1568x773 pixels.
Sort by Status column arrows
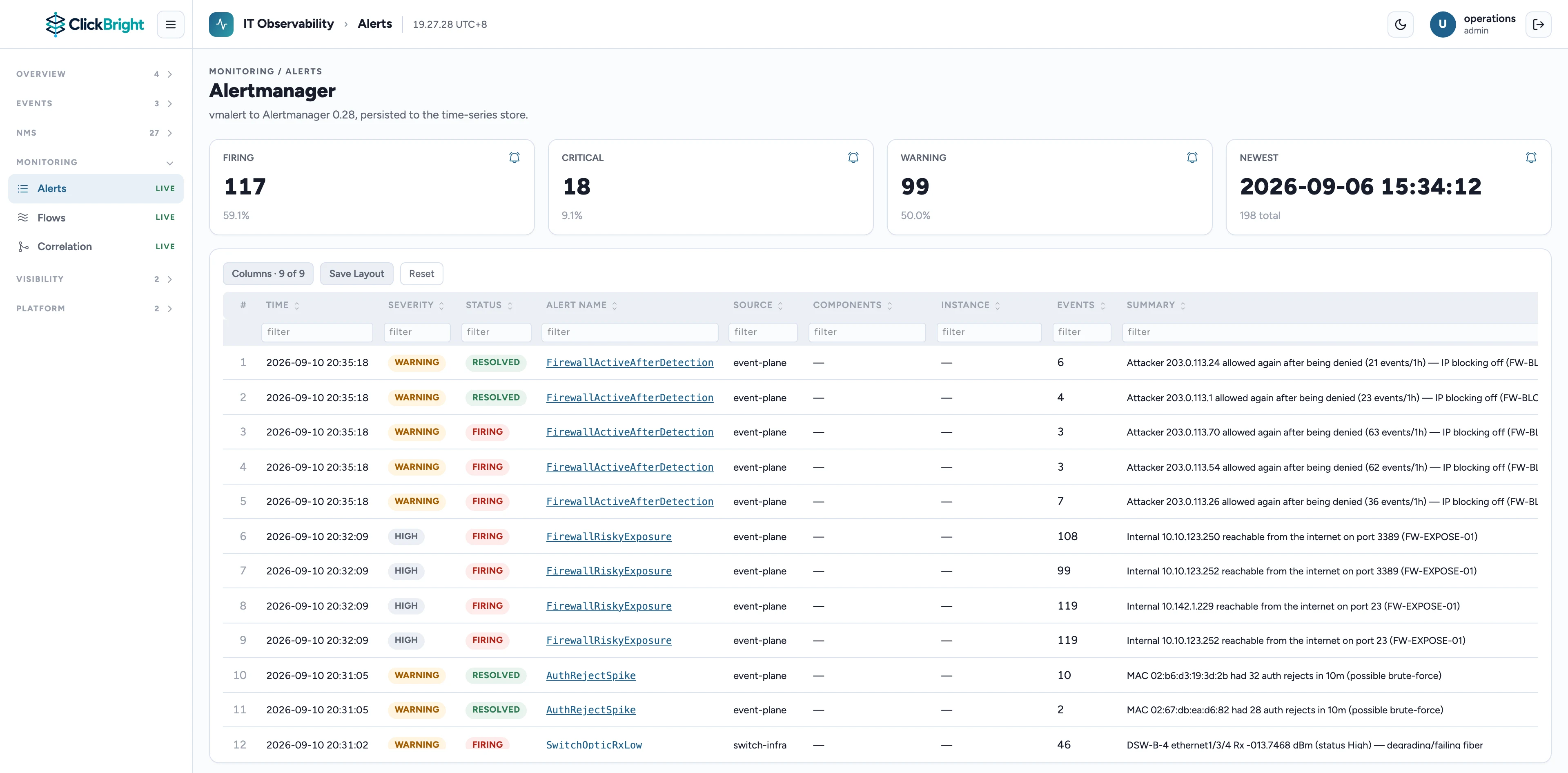510,305
